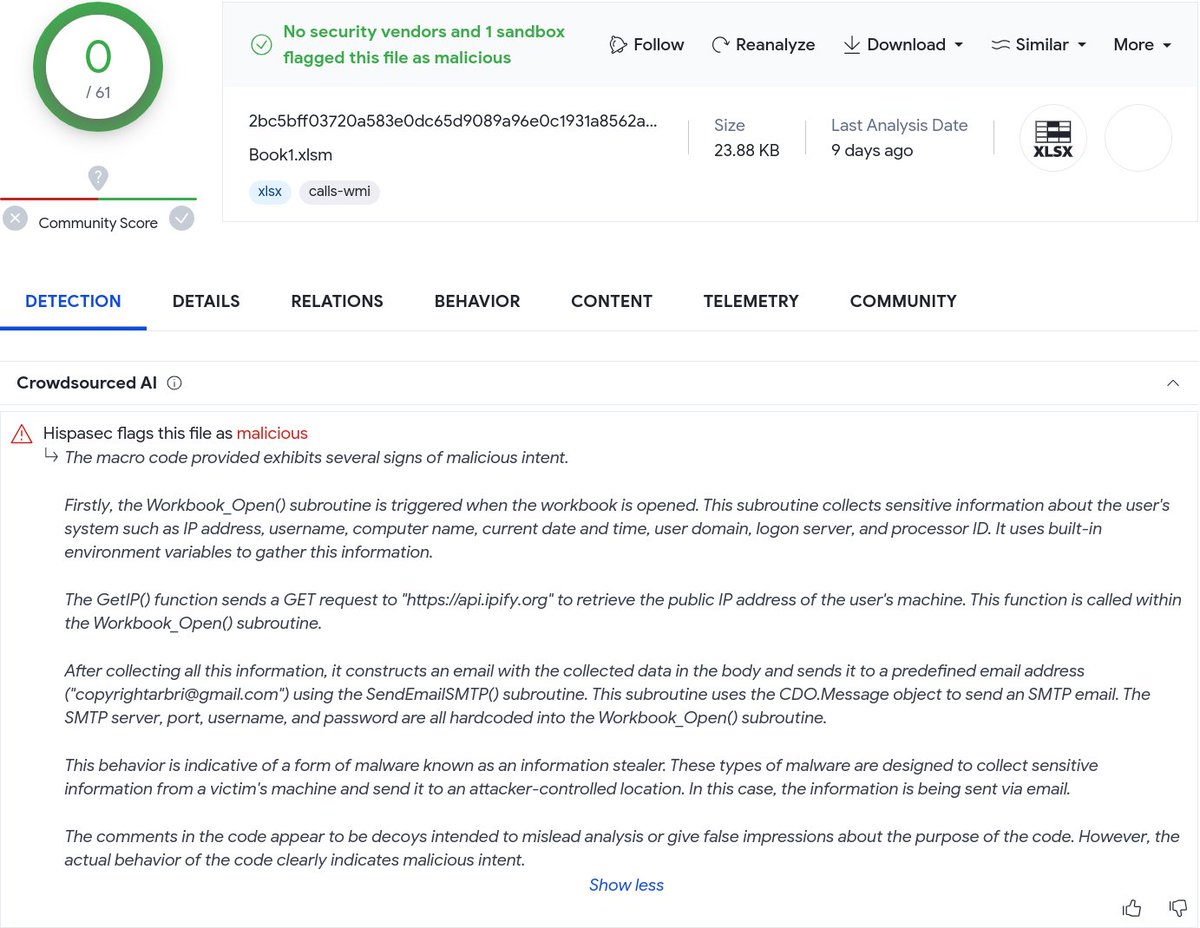Open the Download options dropdown arrow

(957, 45)
